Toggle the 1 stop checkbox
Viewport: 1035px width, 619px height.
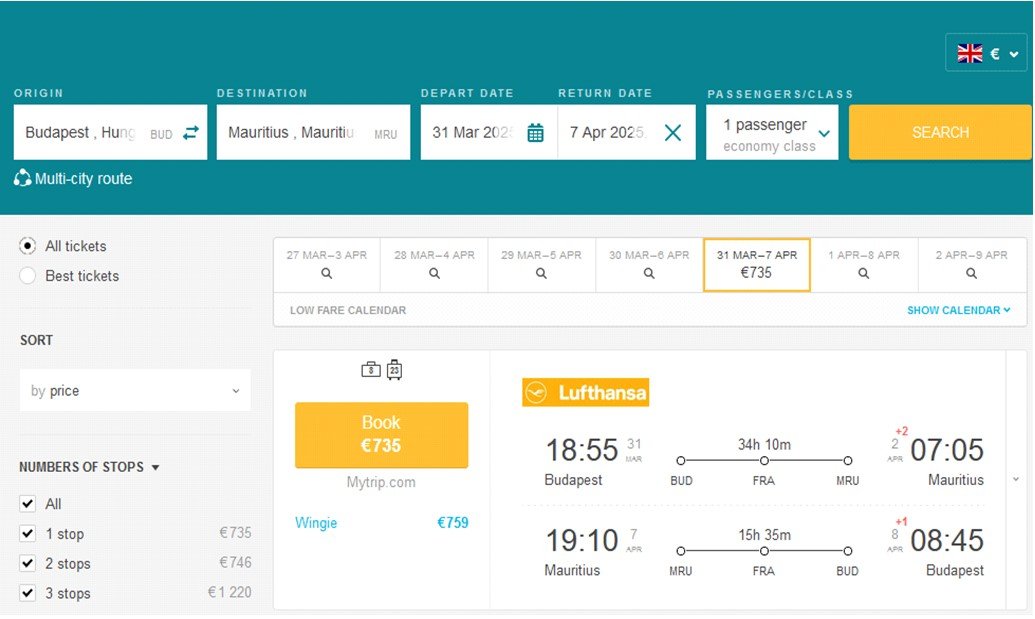click(x=28, y=533)
